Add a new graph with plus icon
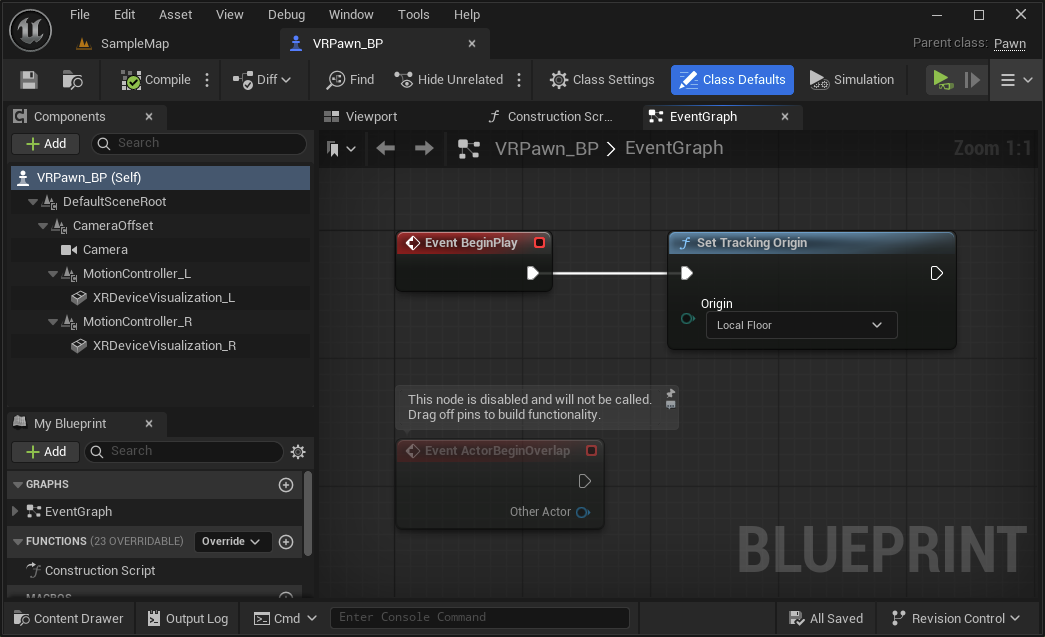The height and width of the screenshot is (637, 1045). click(x=286, y=485)
